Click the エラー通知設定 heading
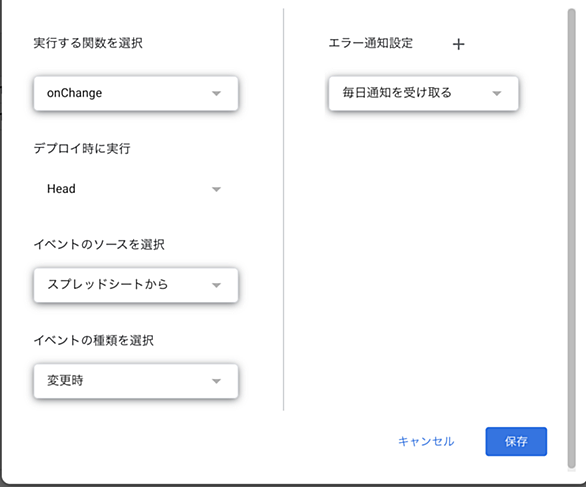 click(371, 43)
